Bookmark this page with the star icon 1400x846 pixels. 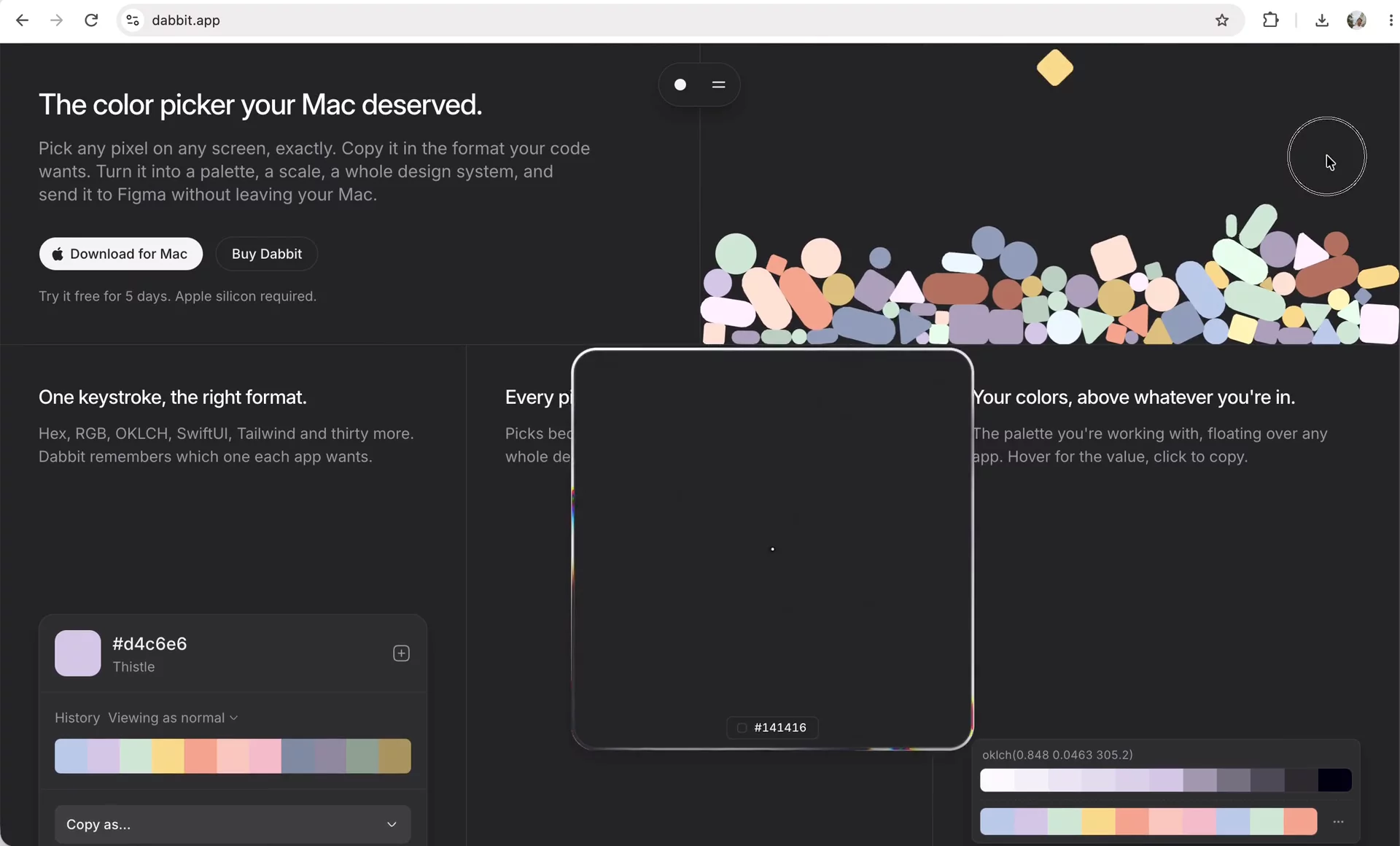coord(1222,20)
